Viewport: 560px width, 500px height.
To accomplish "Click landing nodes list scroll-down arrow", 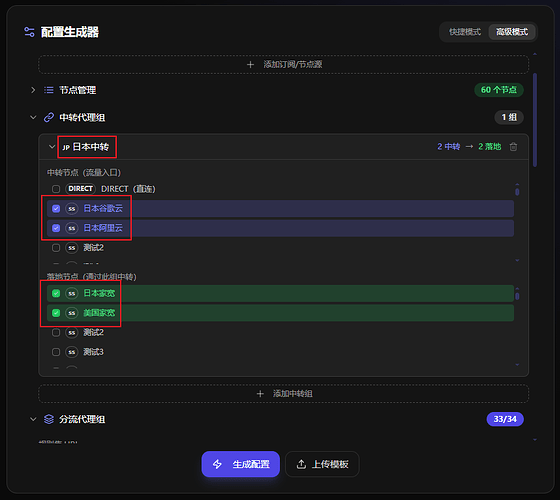I will (x=517, y=365).
